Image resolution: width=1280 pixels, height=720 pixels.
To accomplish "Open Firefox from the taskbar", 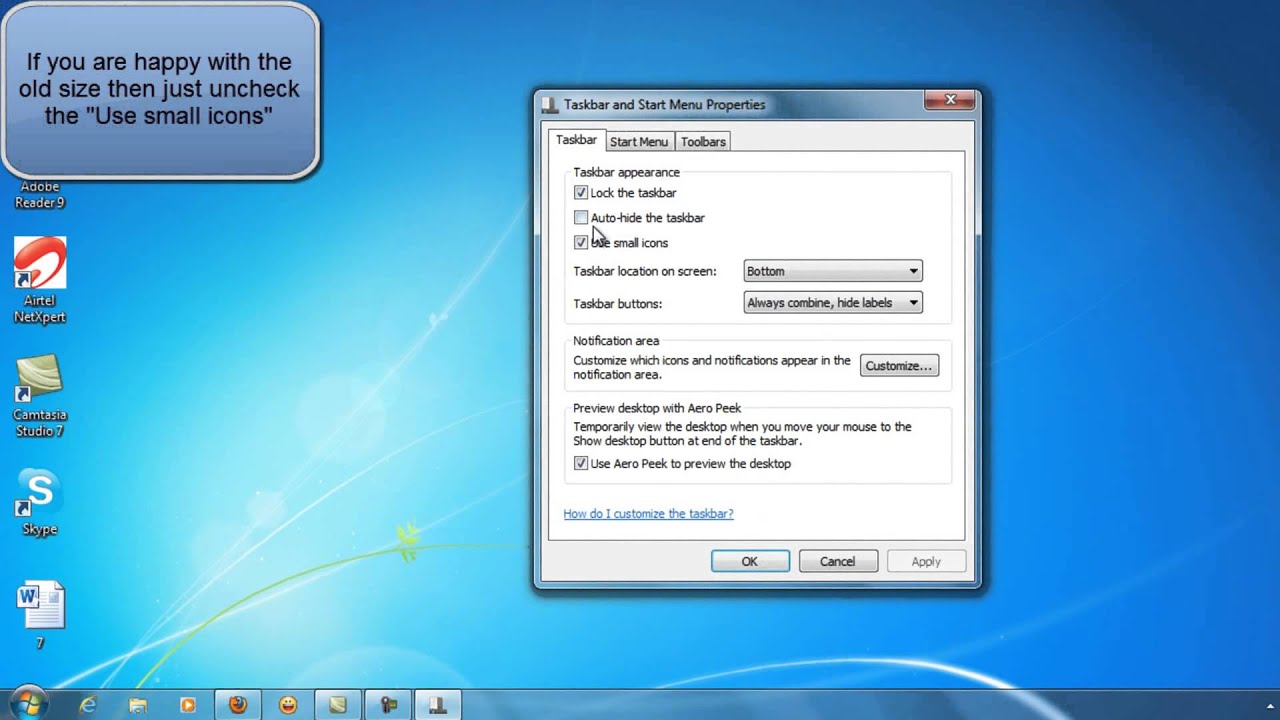I will [238, 704].
